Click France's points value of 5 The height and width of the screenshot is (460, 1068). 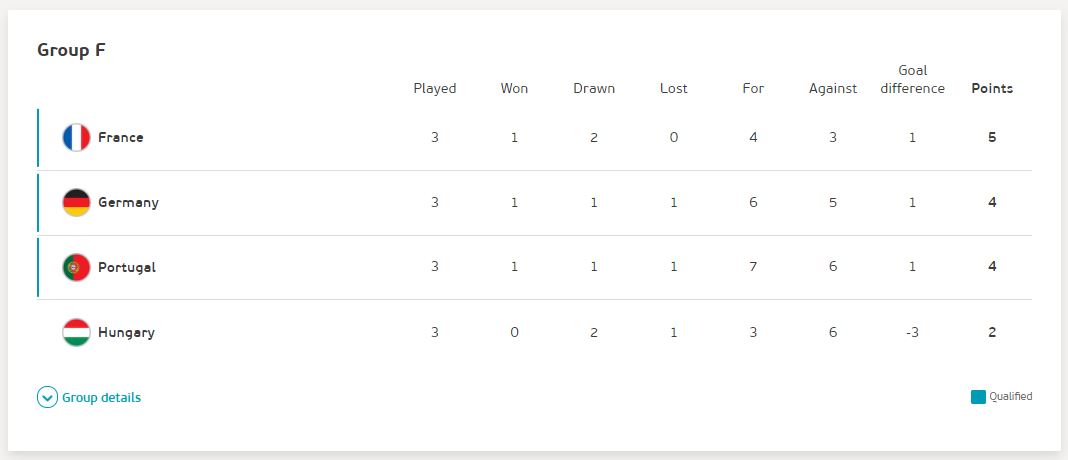click(x=992, y=137)
